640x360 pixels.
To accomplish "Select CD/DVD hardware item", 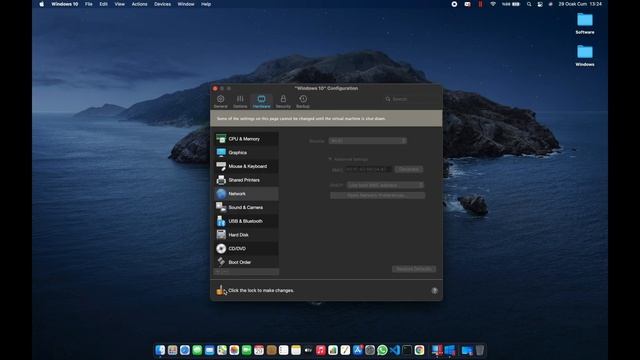I will (x=246, y=248).
